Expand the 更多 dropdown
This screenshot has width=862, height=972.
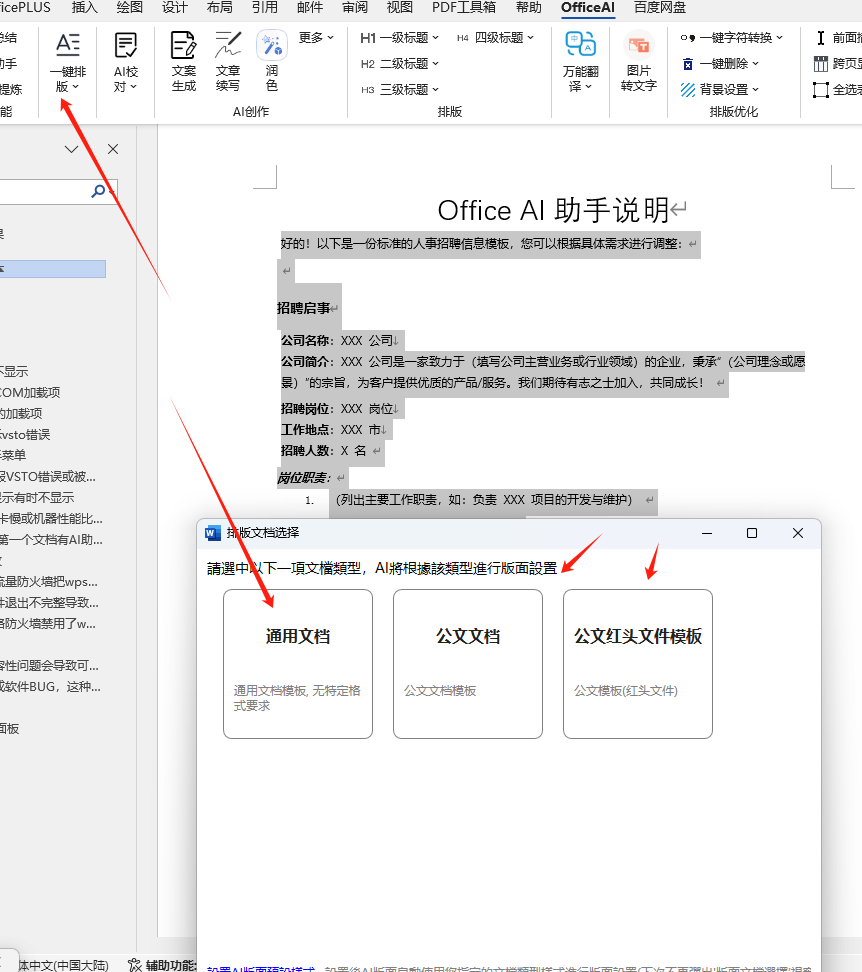click(316, 38)
